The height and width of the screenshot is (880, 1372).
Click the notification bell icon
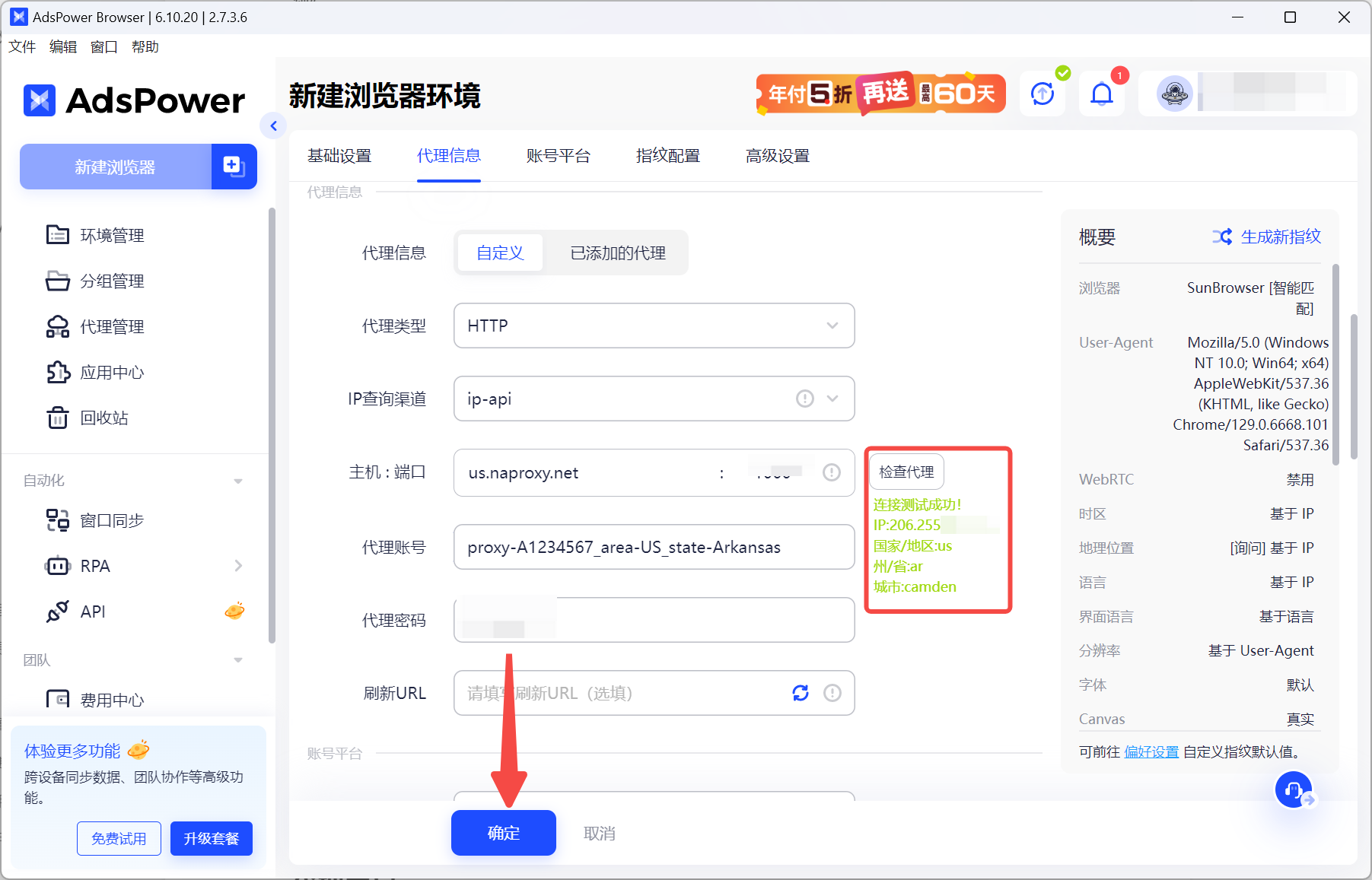pyautogui.click(x=1101, y=94)
